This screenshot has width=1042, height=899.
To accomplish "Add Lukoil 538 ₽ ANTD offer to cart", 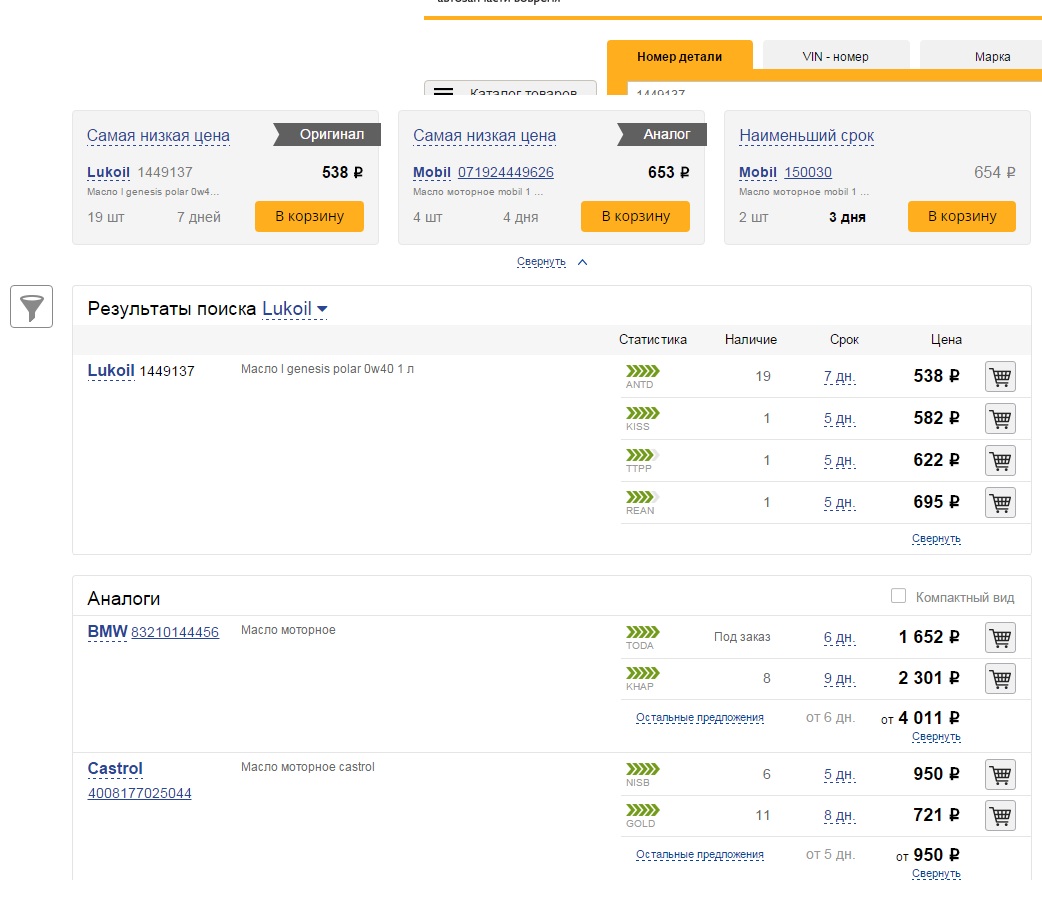I will pyautogui.click(x=1000, y=377).
